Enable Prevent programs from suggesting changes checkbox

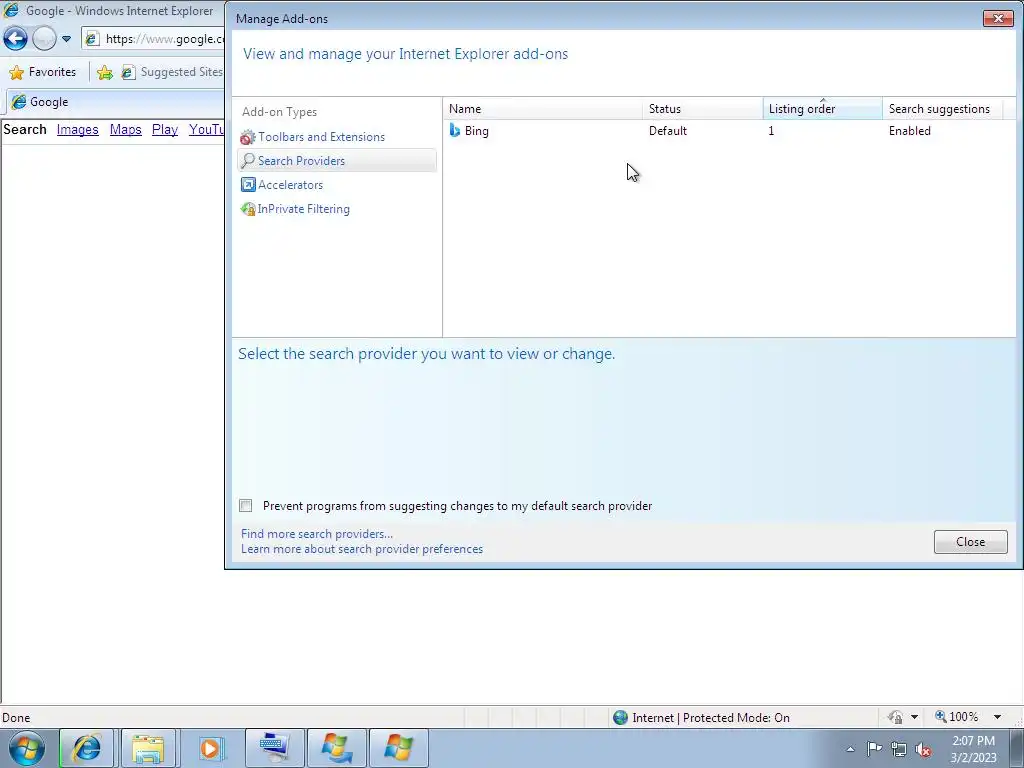(x=246, y=505)
